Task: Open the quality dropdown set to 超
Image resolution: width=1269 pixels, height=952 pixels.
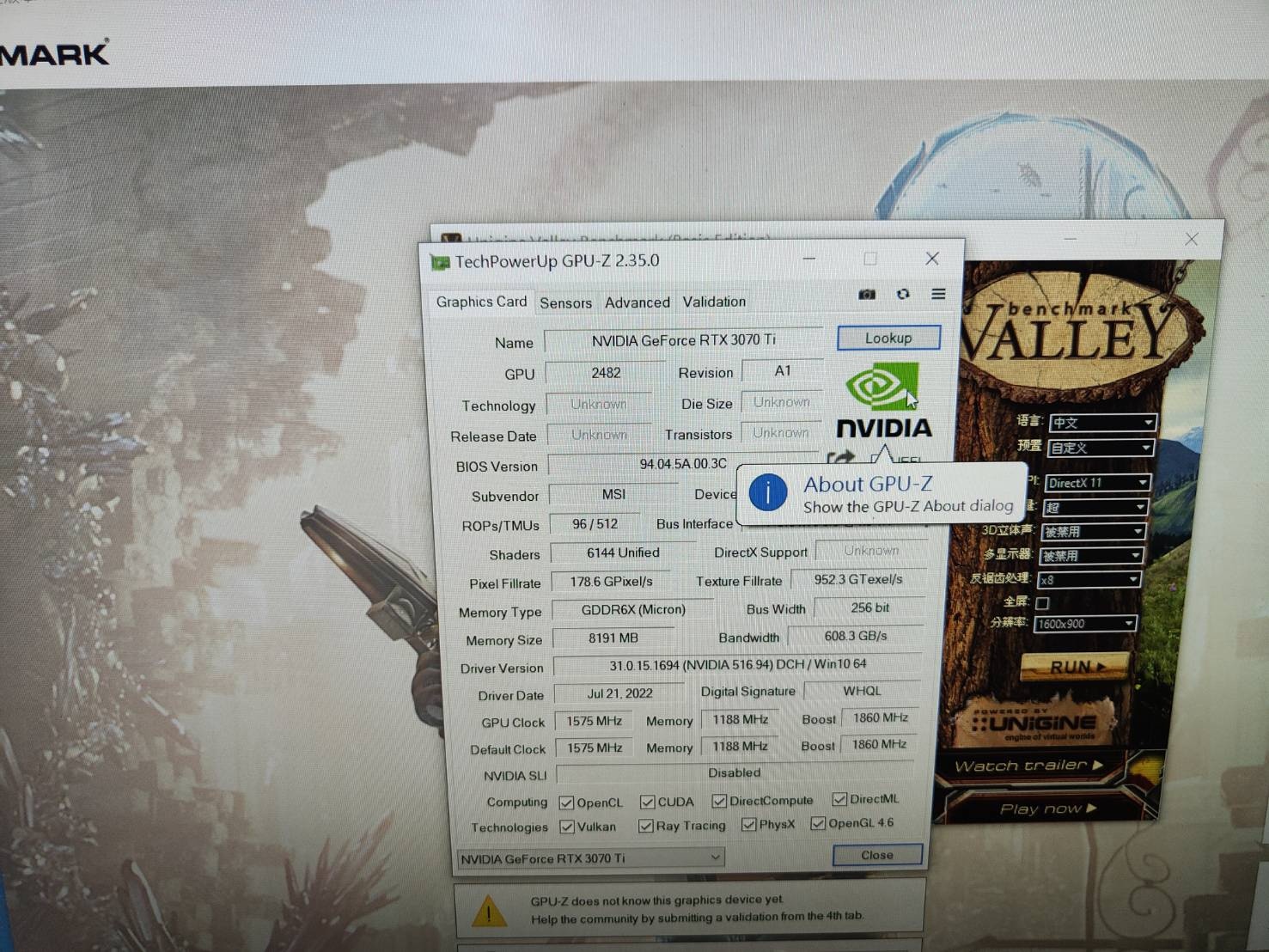Action: pos(1095,507)
